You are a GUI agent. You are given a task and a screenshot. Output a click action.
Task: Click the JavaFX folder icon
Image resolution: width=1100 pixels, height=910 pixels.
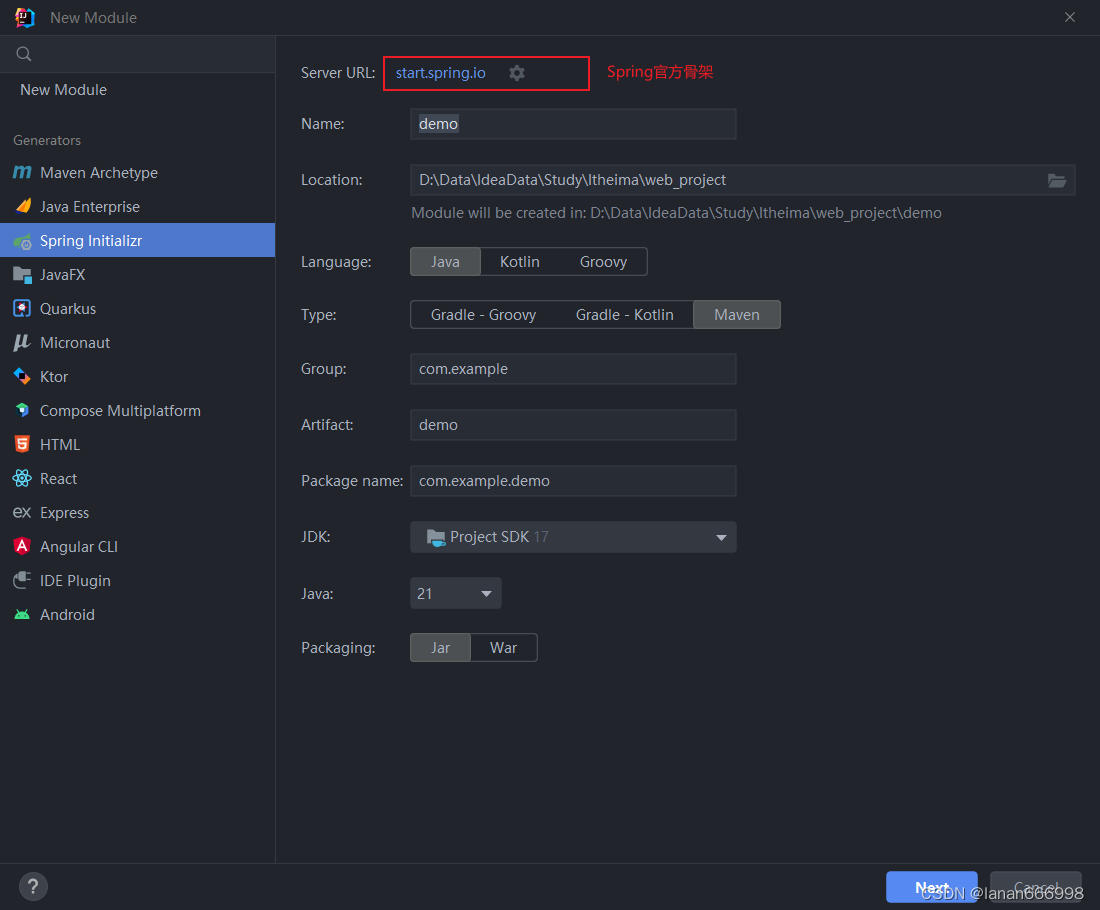(x=22, y=275)
